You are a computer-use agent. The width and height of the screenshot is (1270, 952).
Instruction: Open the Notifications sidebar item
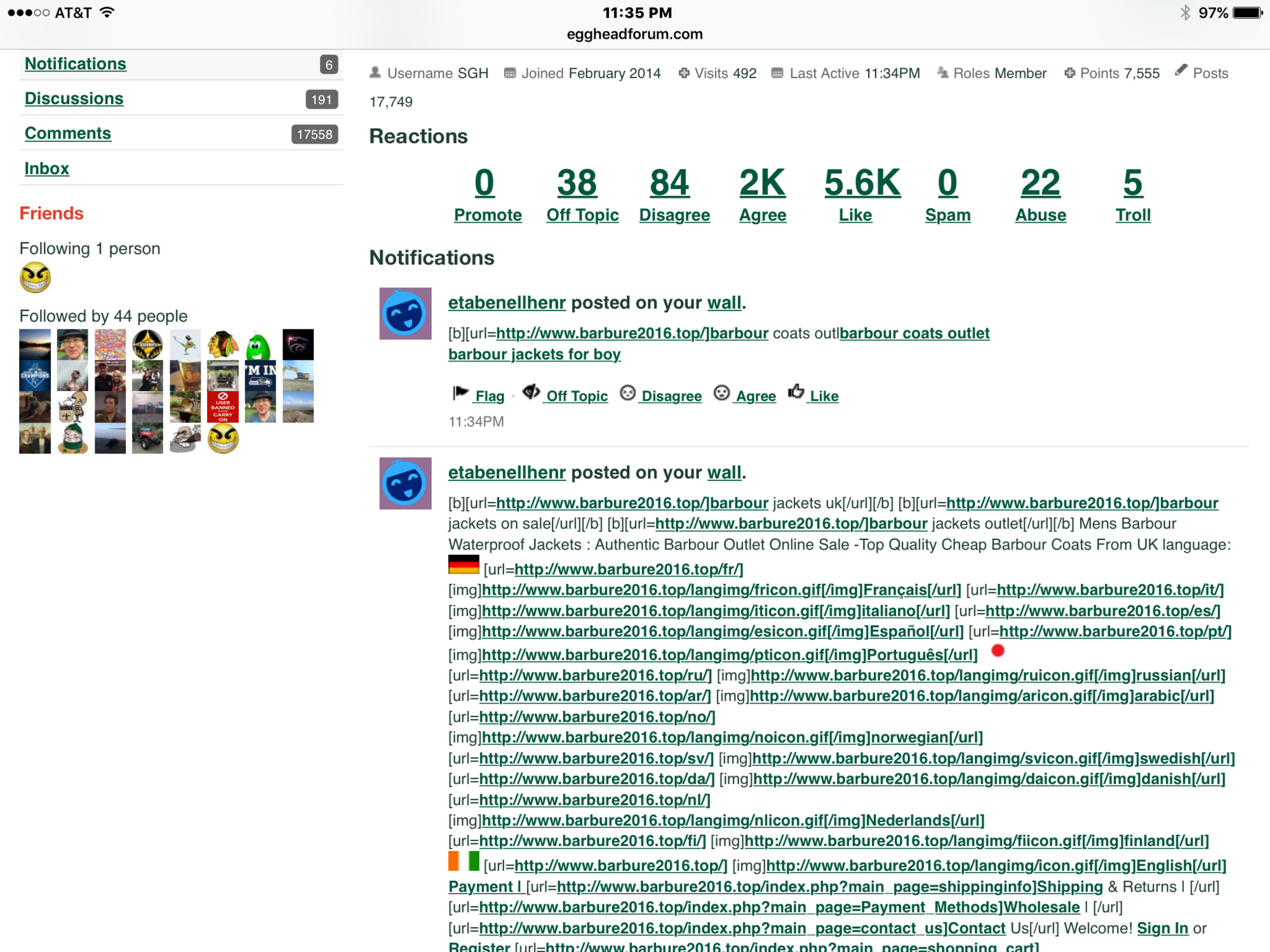(x=76, y=64)
